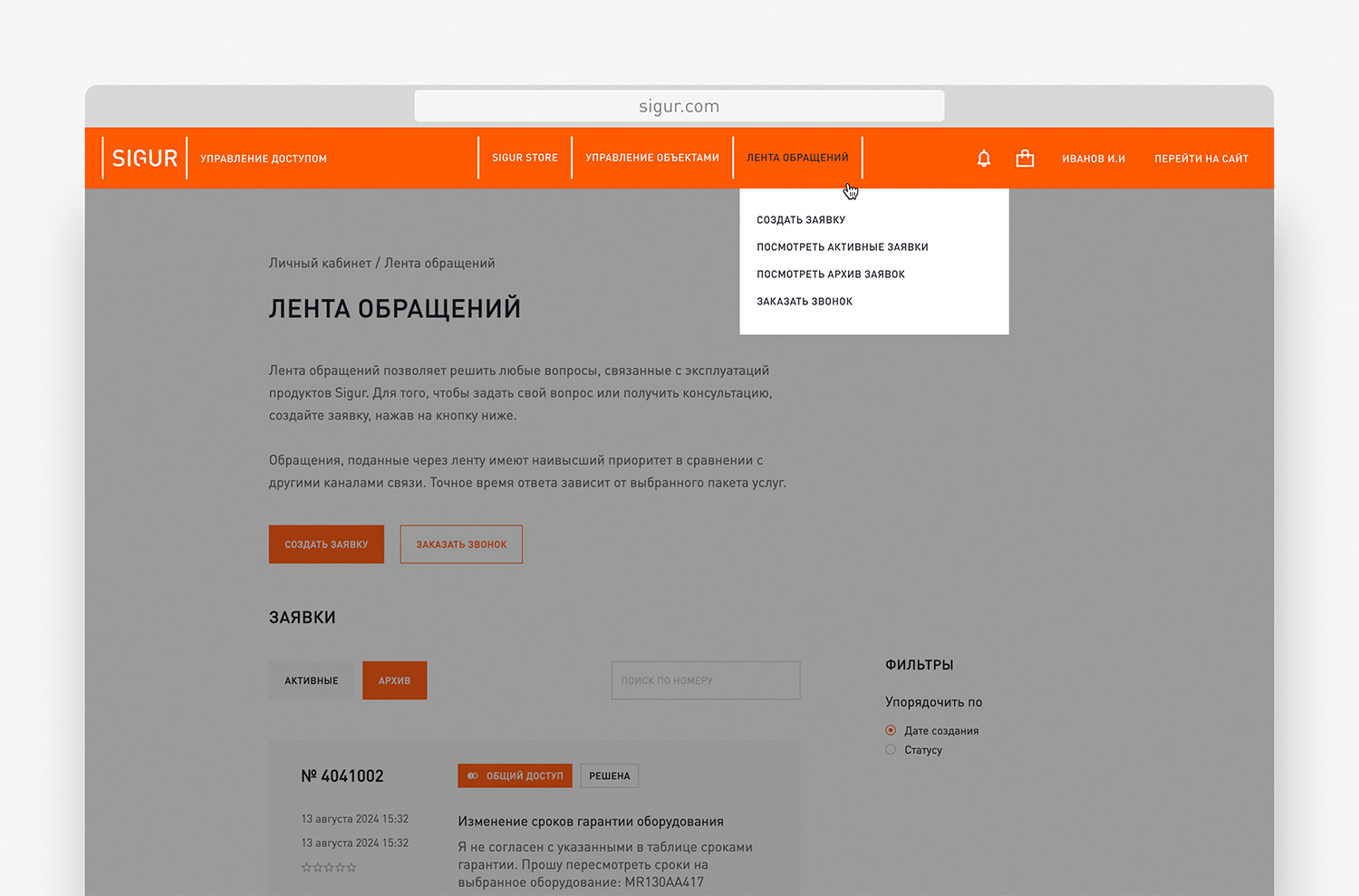
Task: Choose ПОСМОТРЕТЬ АКТИВНЫЕ ЗАЯВКИ menu entry
Action: tap(843, 246)
